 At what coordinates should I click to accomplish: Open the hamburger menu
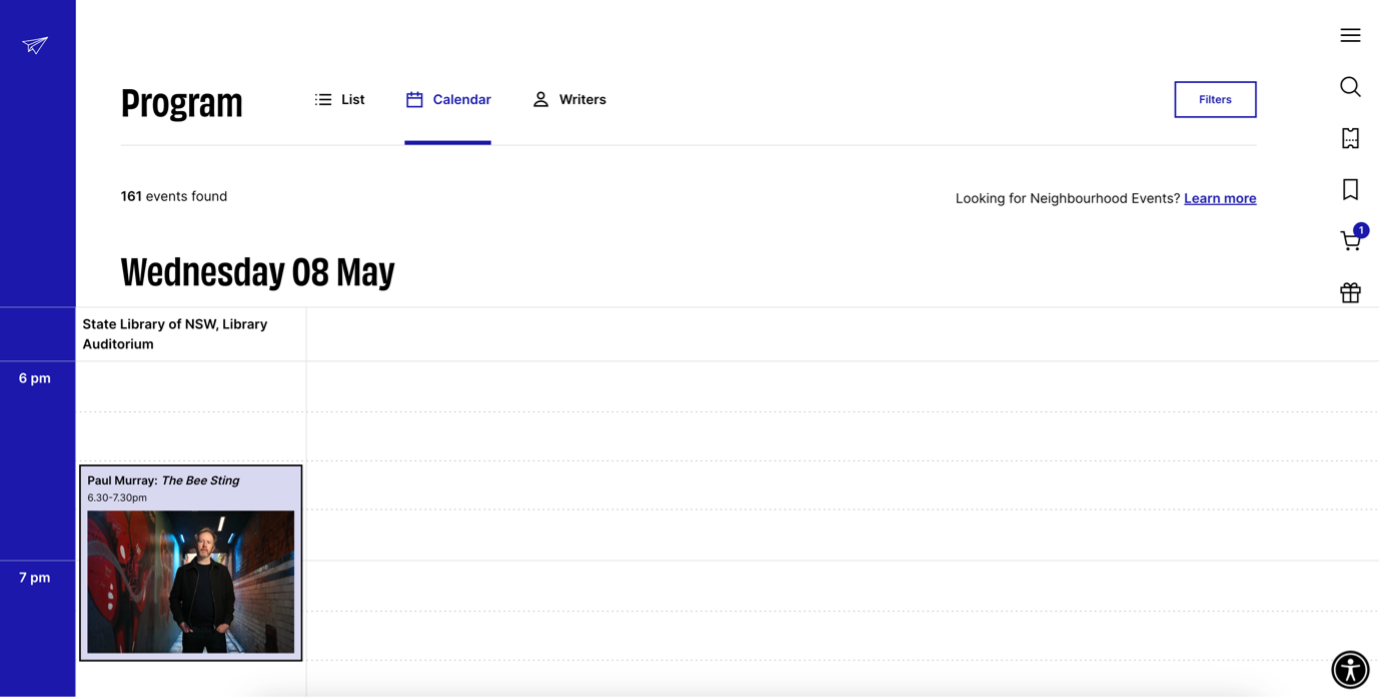pos(1350,35)
